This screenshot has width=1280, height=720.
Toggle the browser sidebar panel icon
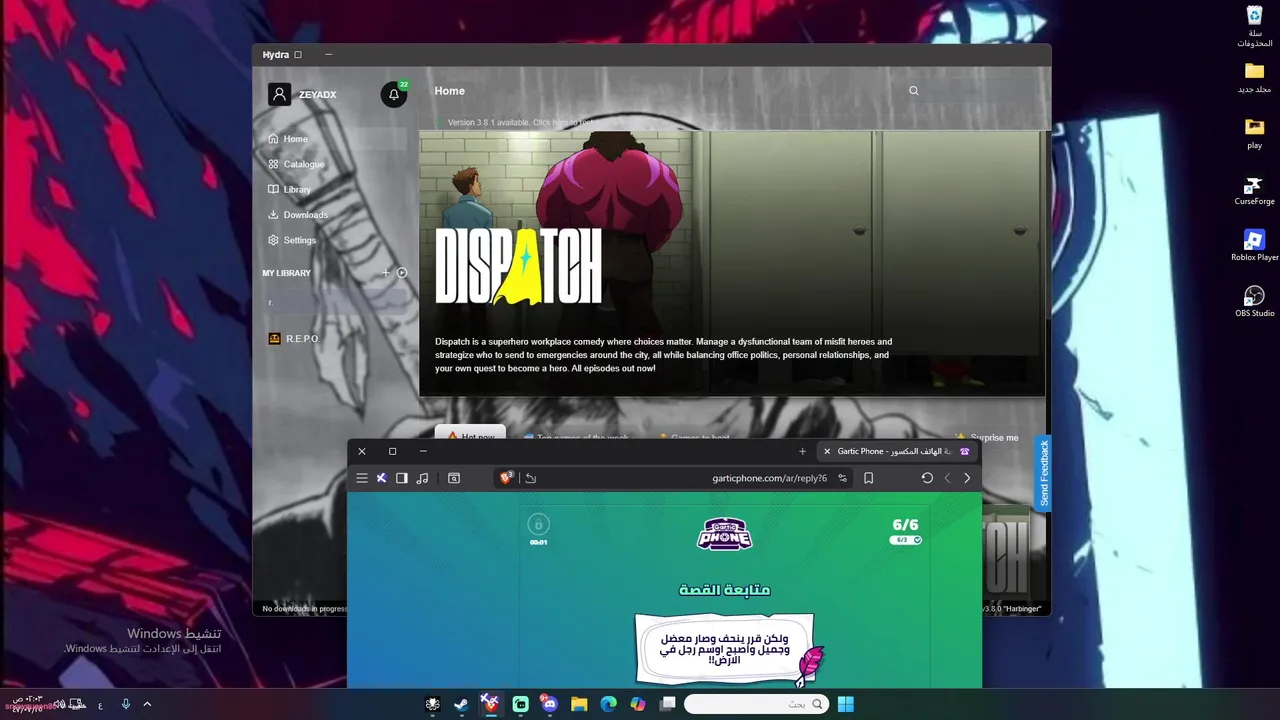pos(401,478)
